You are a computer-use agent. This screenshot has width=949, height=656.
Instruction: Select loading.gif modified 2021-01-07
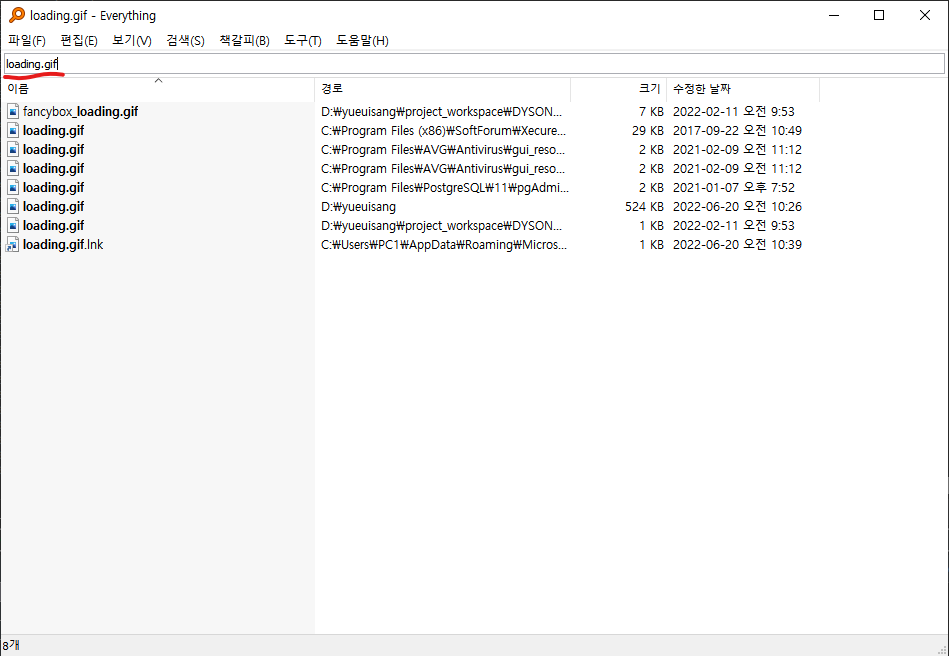click(x=53, y=188)
